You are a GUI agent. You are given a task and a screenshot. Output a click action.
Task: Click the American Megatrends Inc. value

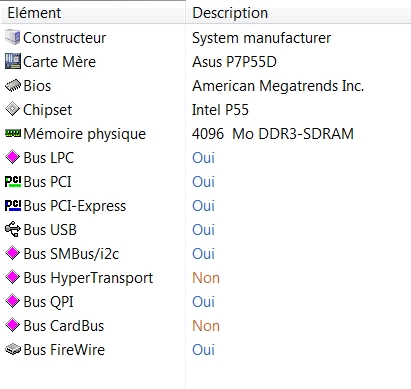point(278,86)
